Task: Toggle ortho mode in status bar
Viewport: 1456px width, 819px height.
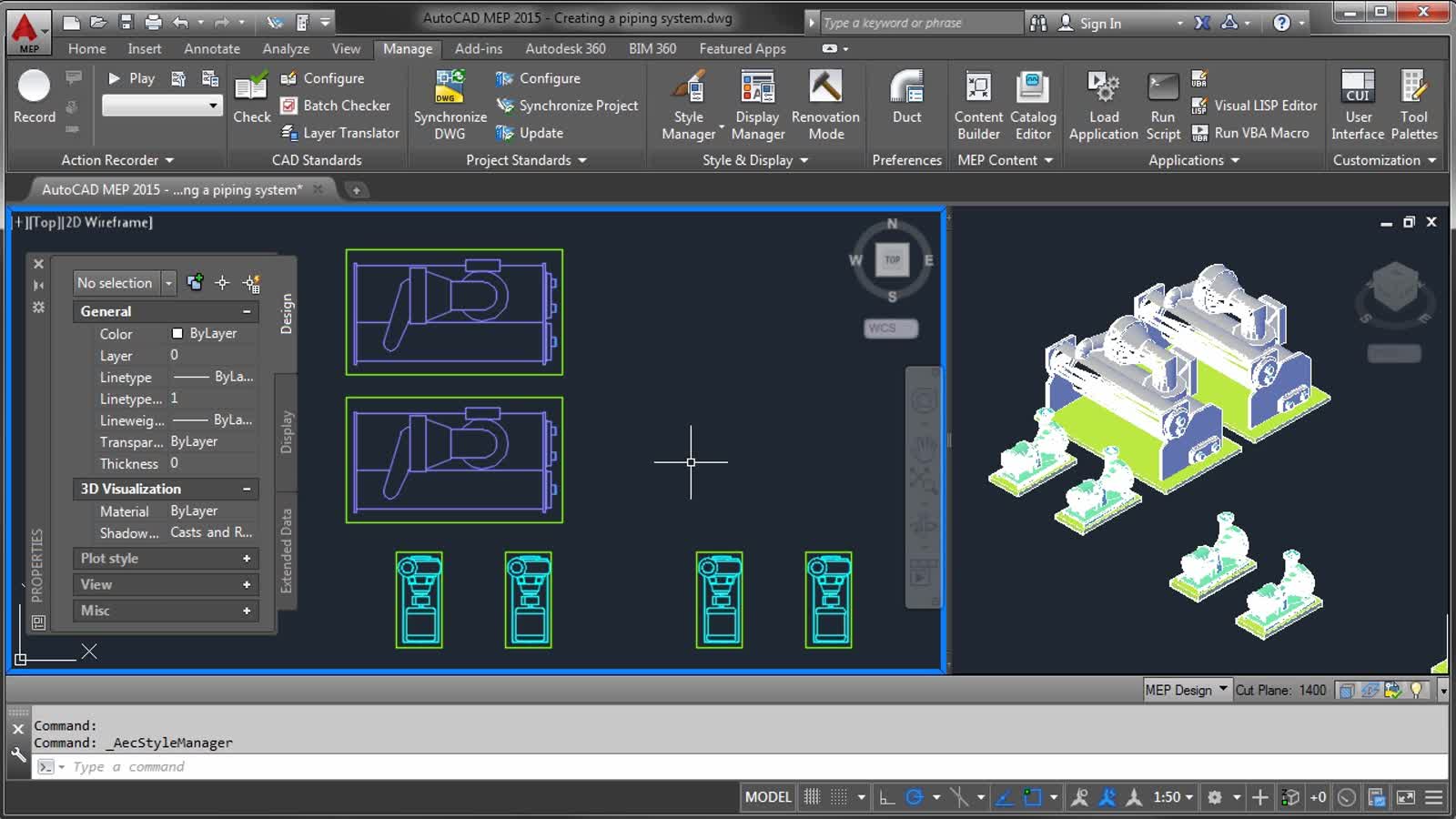Action: click(886, 797)
